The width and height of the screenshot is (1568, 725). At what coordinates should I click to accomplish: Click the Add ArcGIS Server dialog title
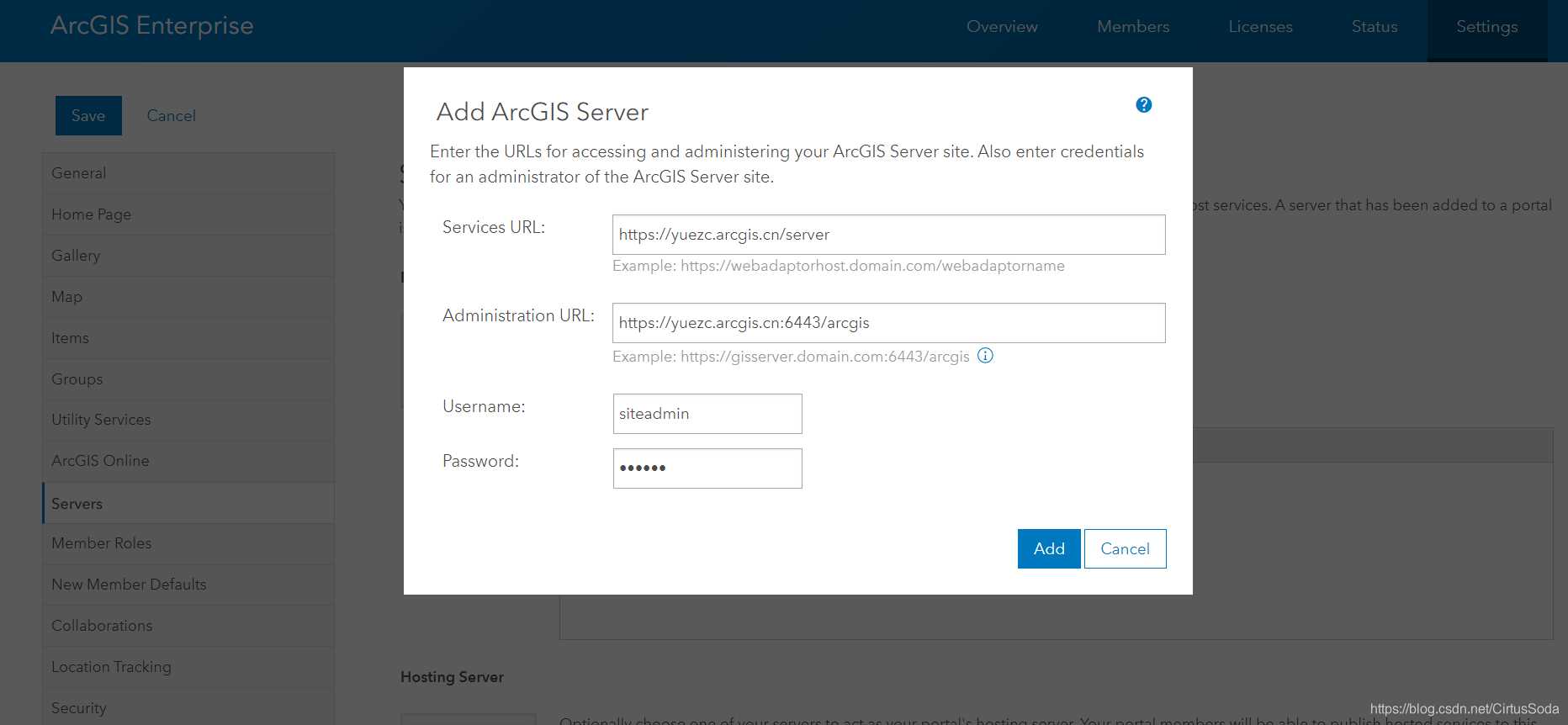(x=543, y=112)
